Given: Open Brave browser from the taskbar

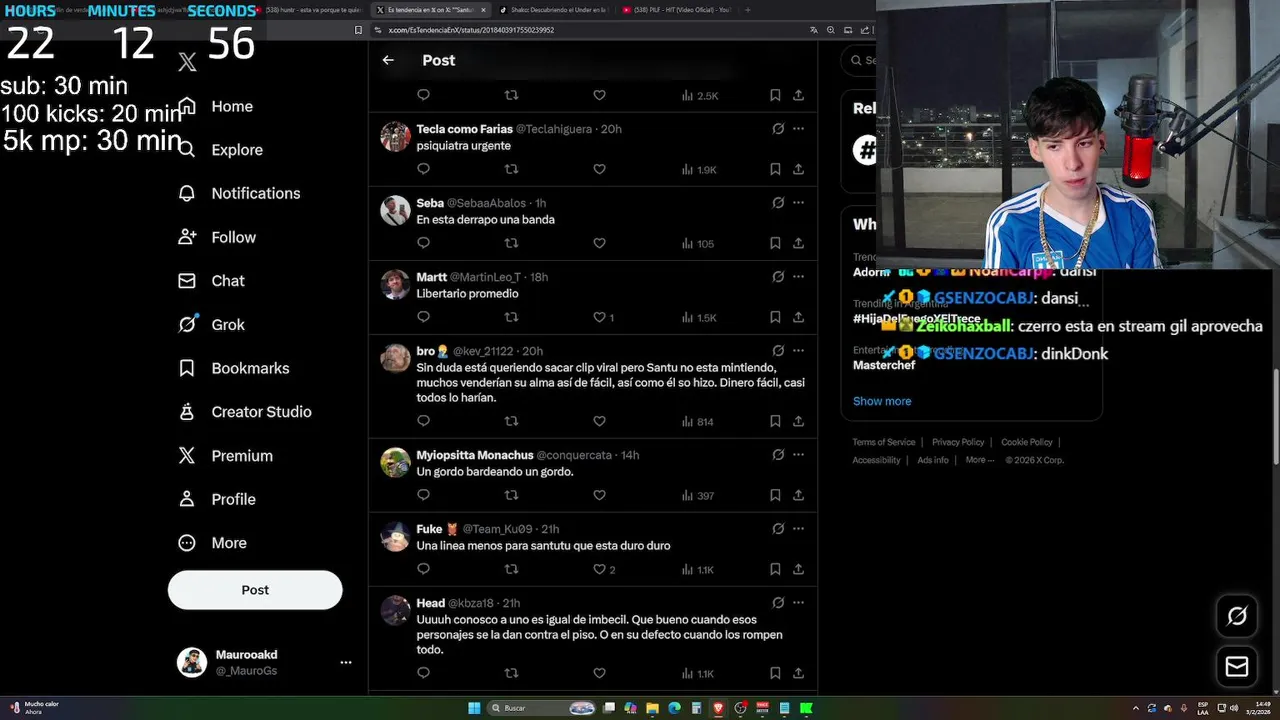Looking at the screenshot, I should [x=718, y=708].
